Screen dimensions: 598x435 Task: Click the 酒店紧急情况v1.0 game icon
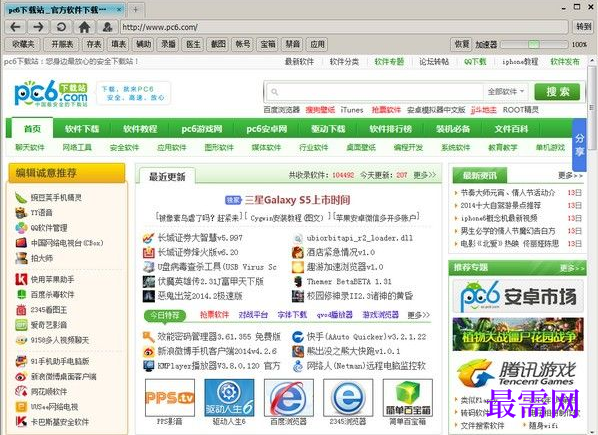297,252
